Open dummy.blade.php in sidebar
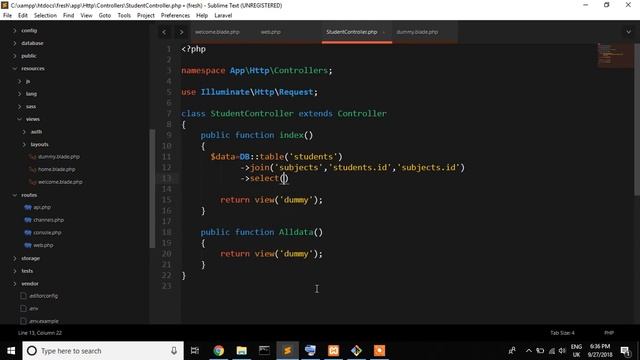The image size is (640, 360). 59,157
